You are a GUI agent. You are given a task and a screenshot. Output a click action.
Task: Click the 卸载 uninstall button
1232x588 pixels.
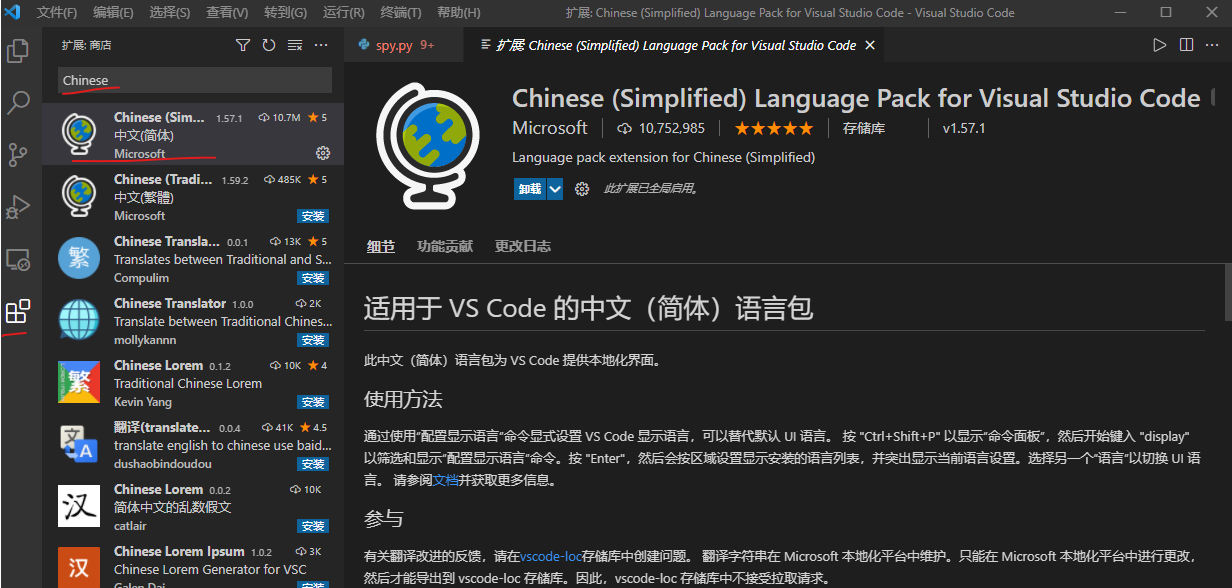tap(529, 189)
